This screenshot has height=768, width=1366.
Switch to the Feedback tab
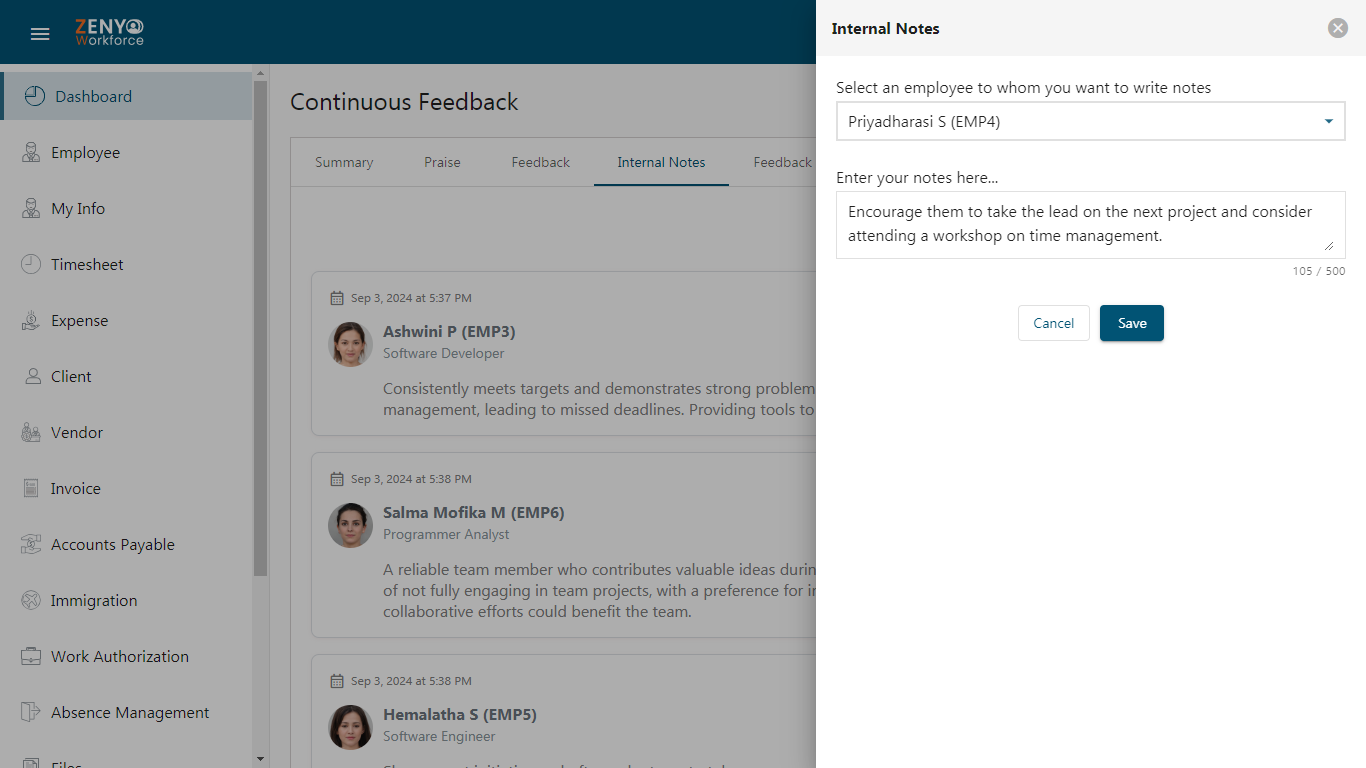pyautogui.click(x=541, y=162)
